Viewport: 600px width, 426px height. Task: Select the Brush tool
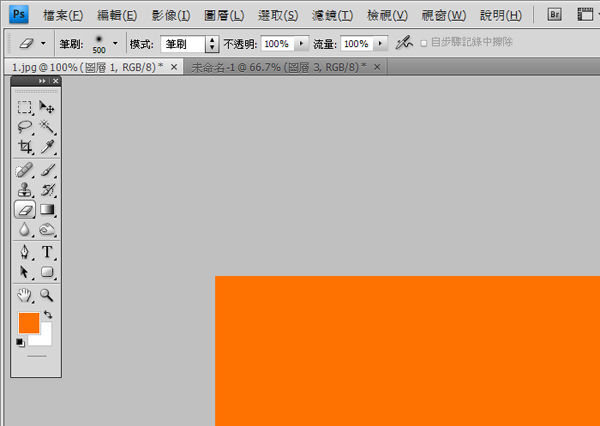click(x=47, y=170)
